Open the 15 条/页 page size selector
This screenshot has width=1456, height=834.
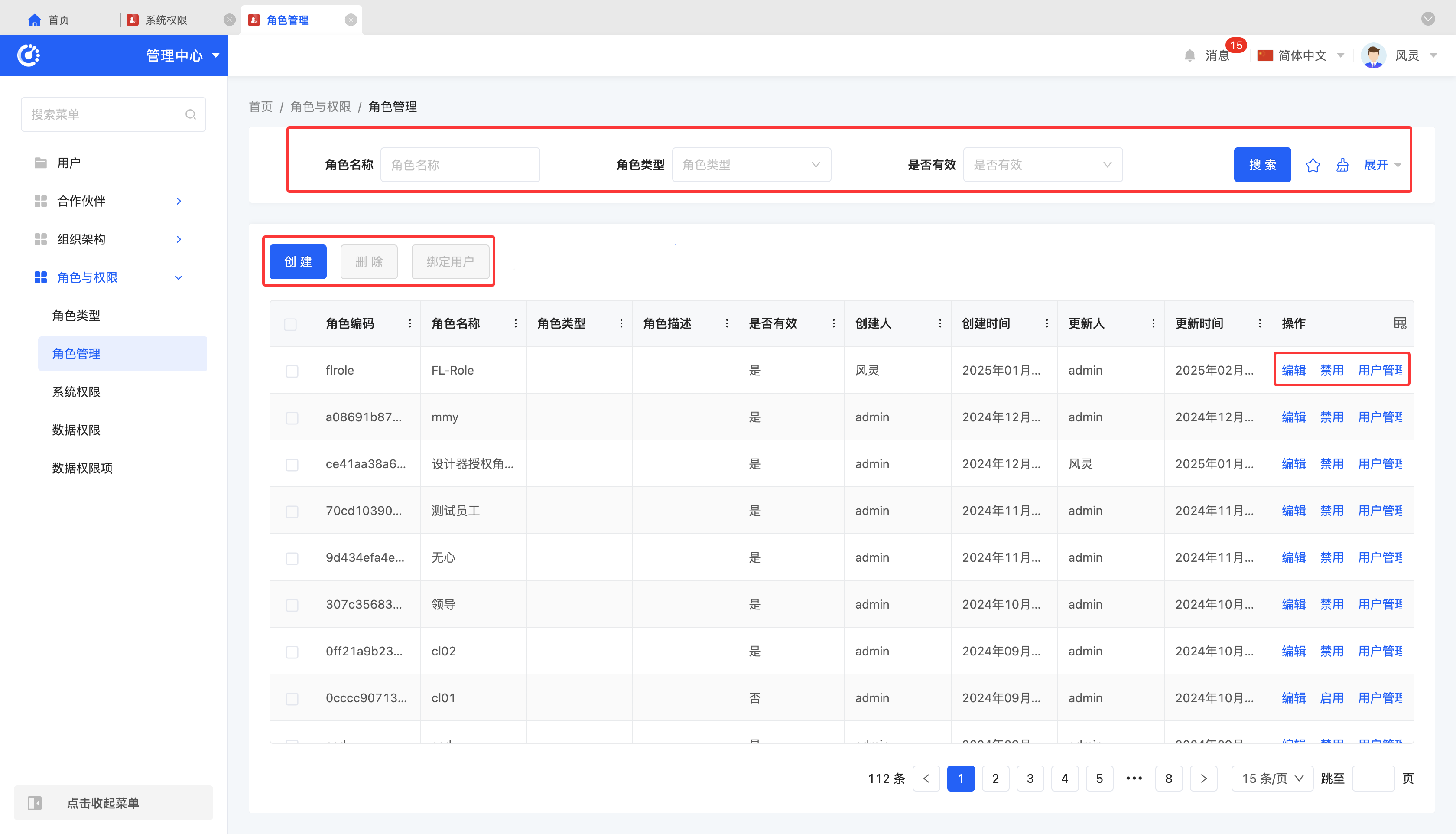[1272, 779]
